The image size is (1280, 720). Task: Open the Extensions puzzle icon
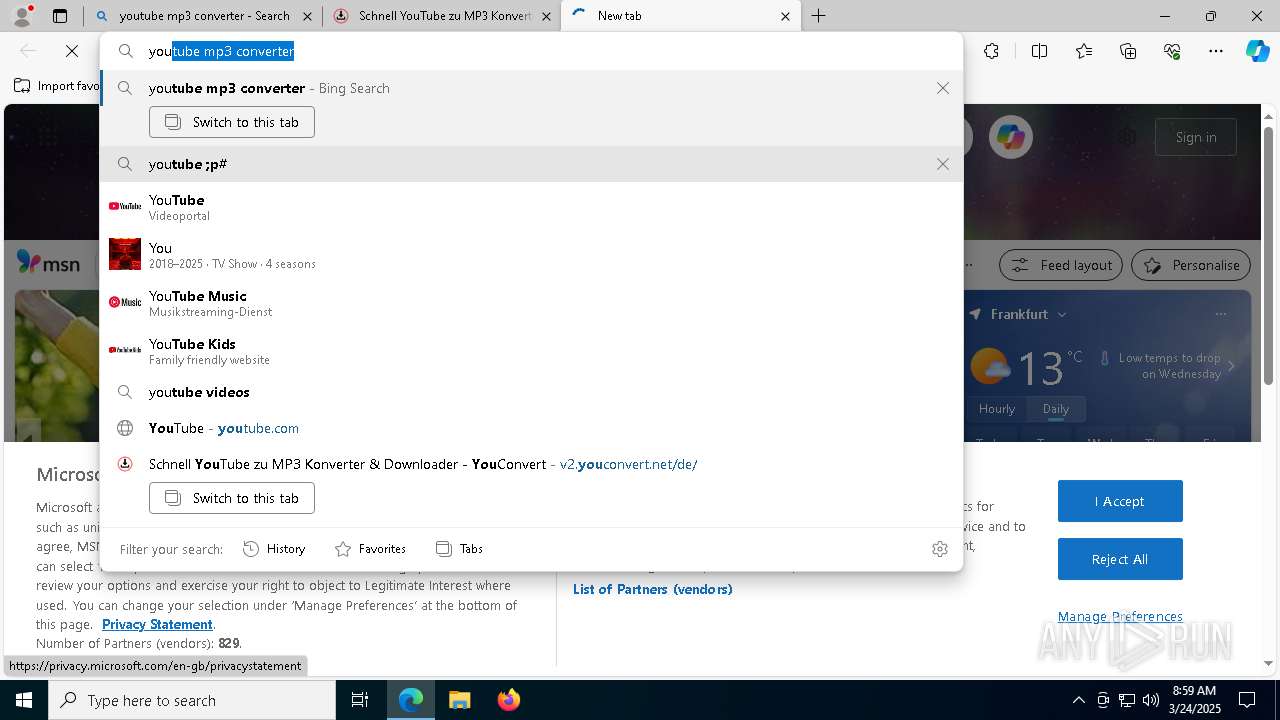point(991,51)
